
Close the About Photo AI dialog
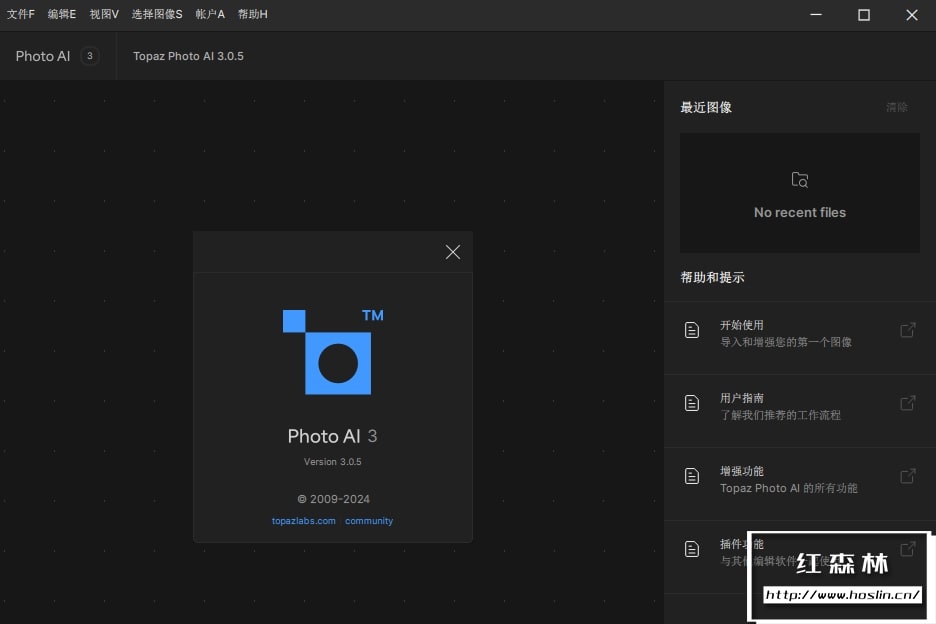[452, 252]
